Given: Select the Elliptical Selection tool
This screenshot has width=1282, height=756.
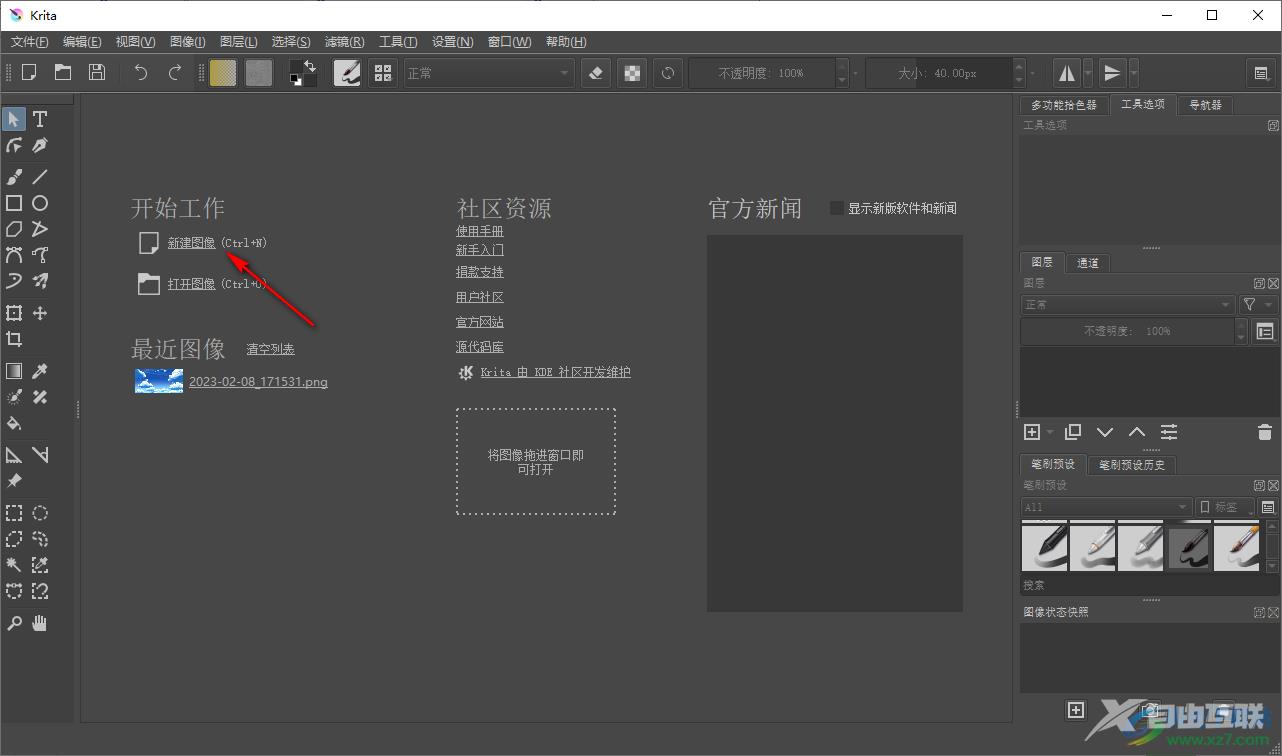Looking at the screenshot, I should pos(40,513).
